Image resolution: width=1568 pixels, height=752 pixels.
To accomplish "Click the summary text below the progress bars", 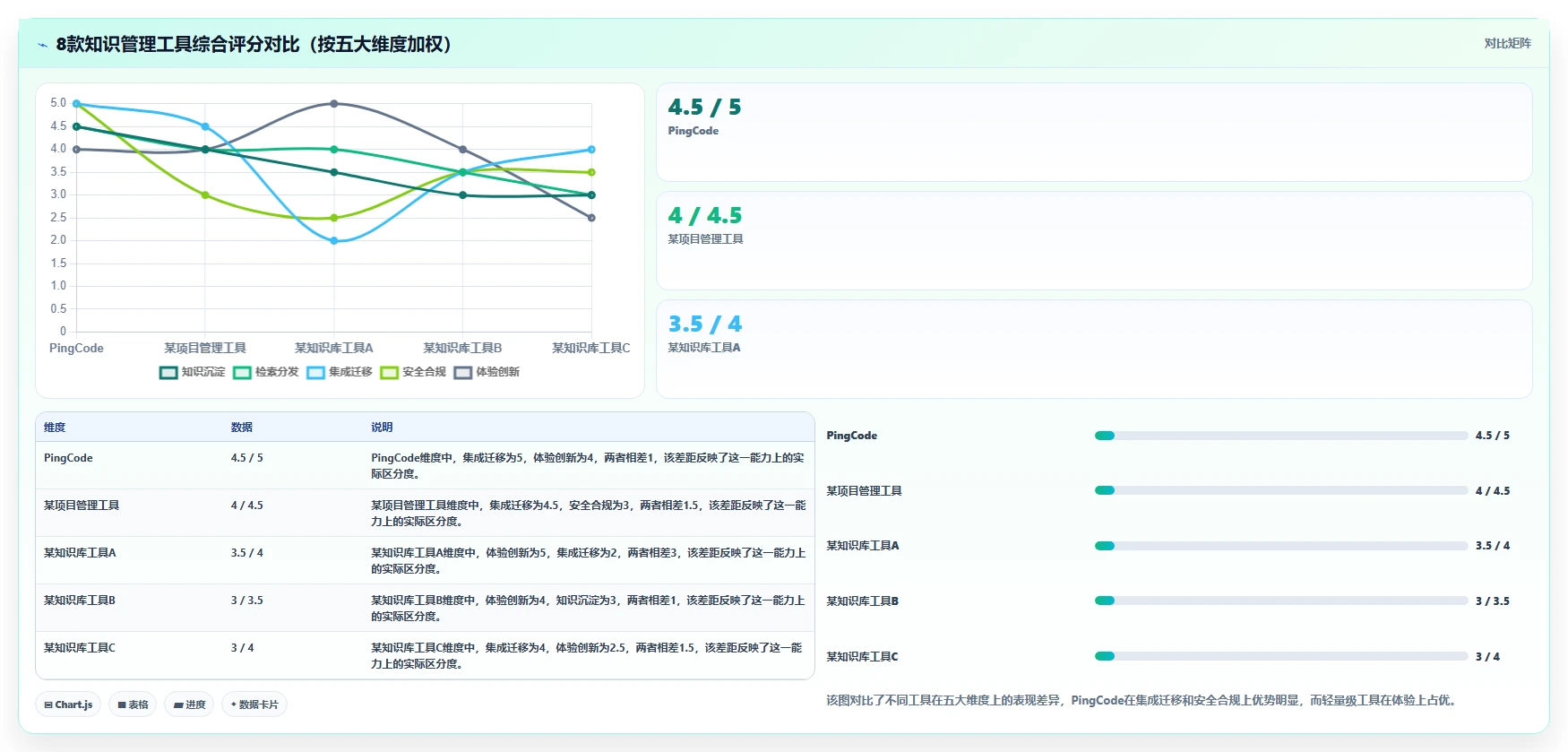I will [x=1143, y=701].
